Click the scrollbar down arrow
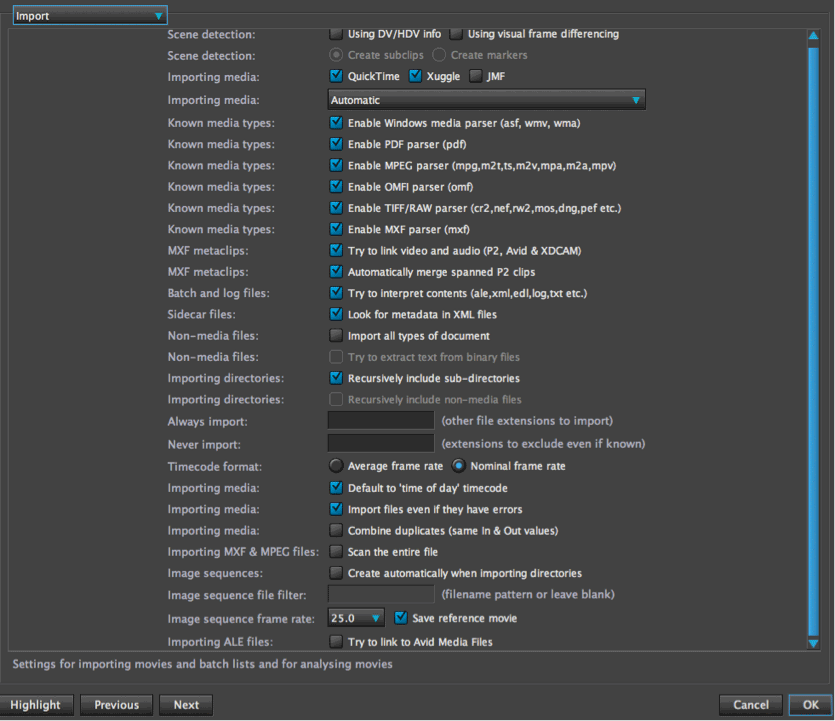This screenshot has height=721, width=835. [x=813, y=643]
